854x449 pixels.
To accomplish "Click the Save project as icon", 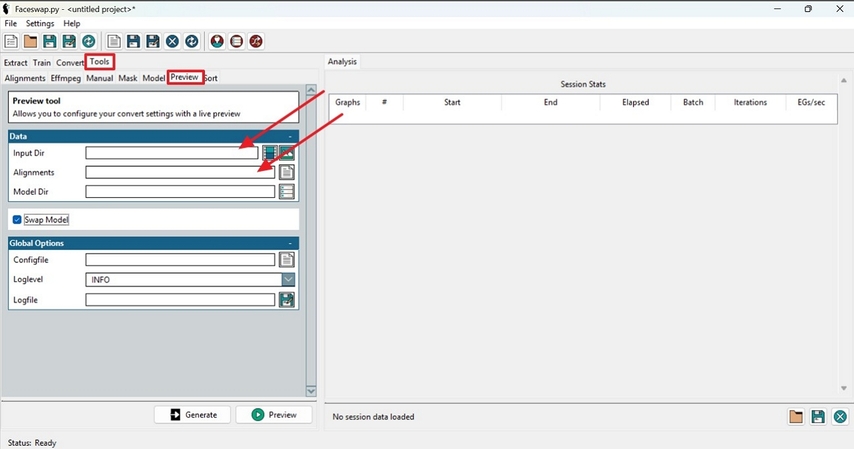I will click(x=69, y=41).
